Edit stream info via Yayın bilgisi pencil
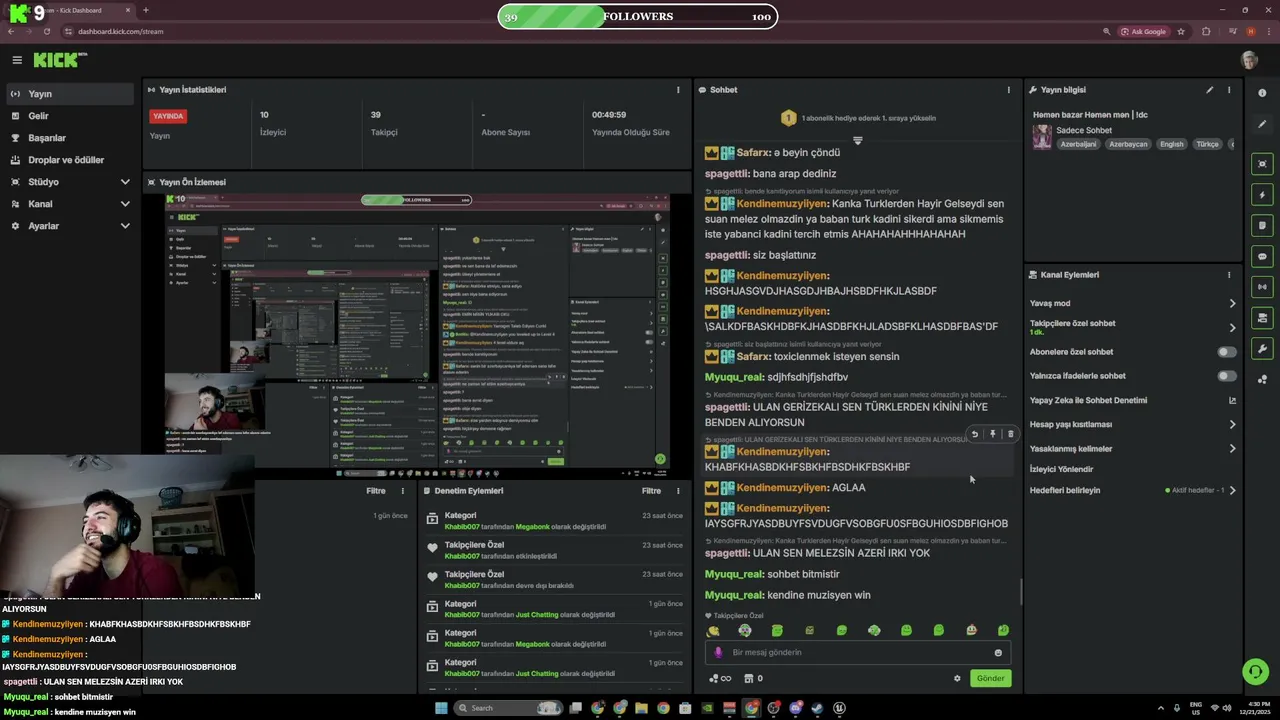The width and height of the screenshot is (1280, 720). tap(1209, 90)
